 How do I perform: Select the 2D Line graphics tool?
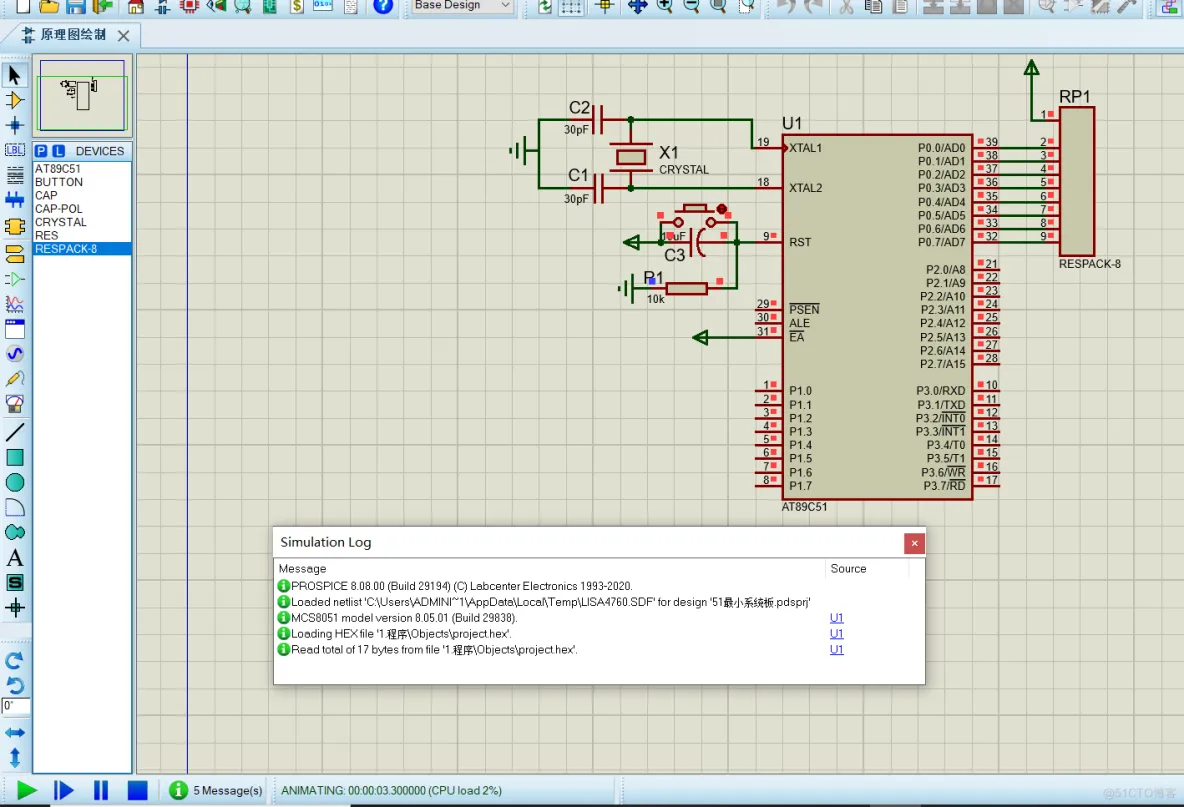[x=14, y=432]
